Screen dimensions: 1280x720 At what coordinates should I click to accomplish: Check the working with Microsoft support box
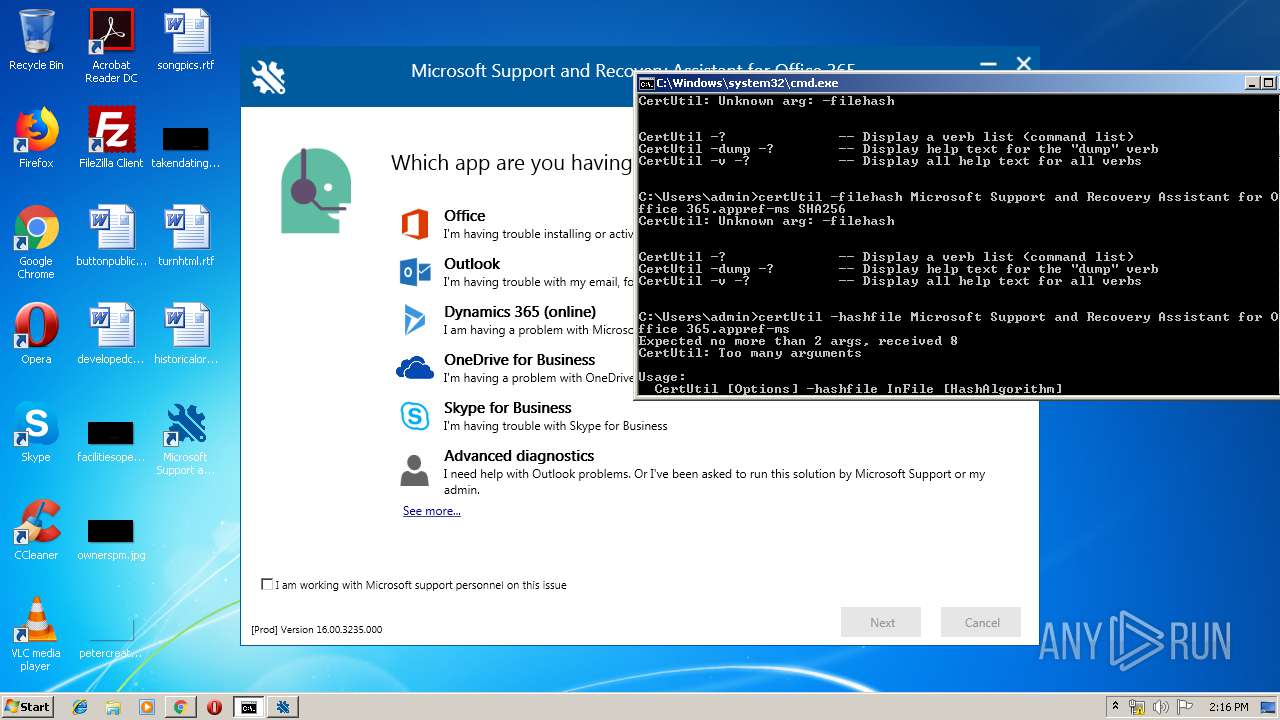pos(267,584)
